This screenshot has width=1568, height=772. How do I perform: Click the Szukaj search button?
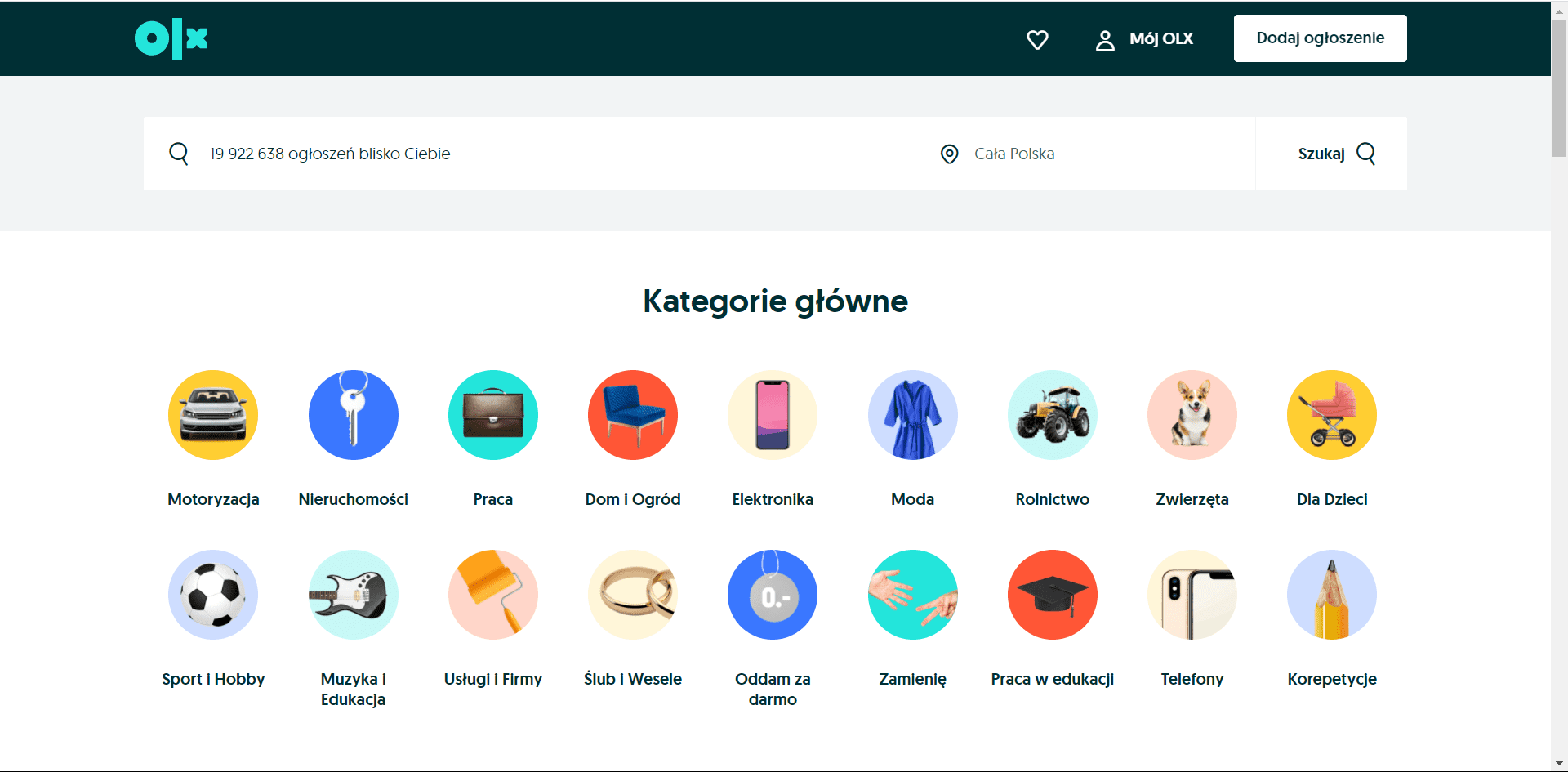(x=1331, y=154)
